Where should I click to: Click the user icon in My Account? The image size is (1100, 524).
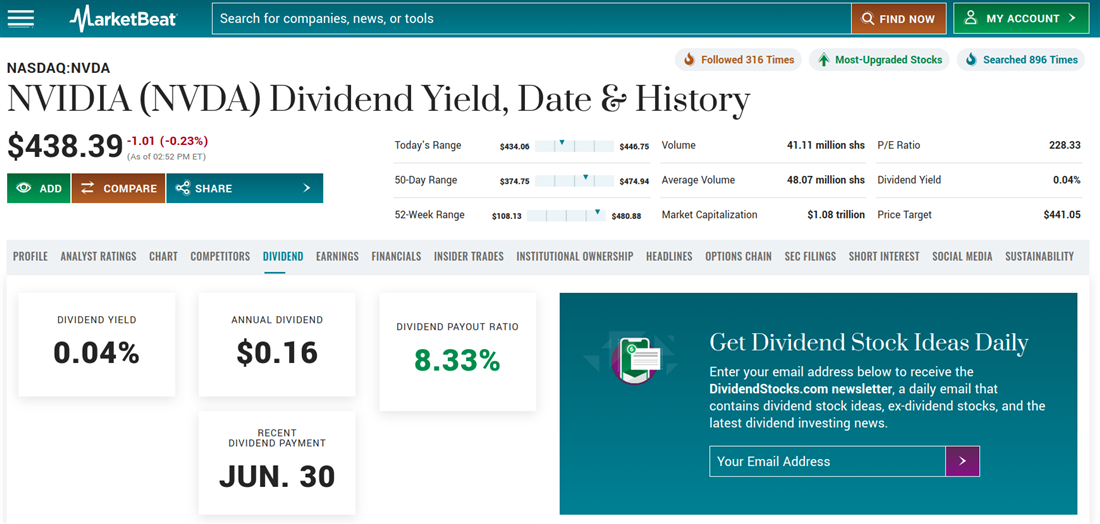[x=971, y=18]
